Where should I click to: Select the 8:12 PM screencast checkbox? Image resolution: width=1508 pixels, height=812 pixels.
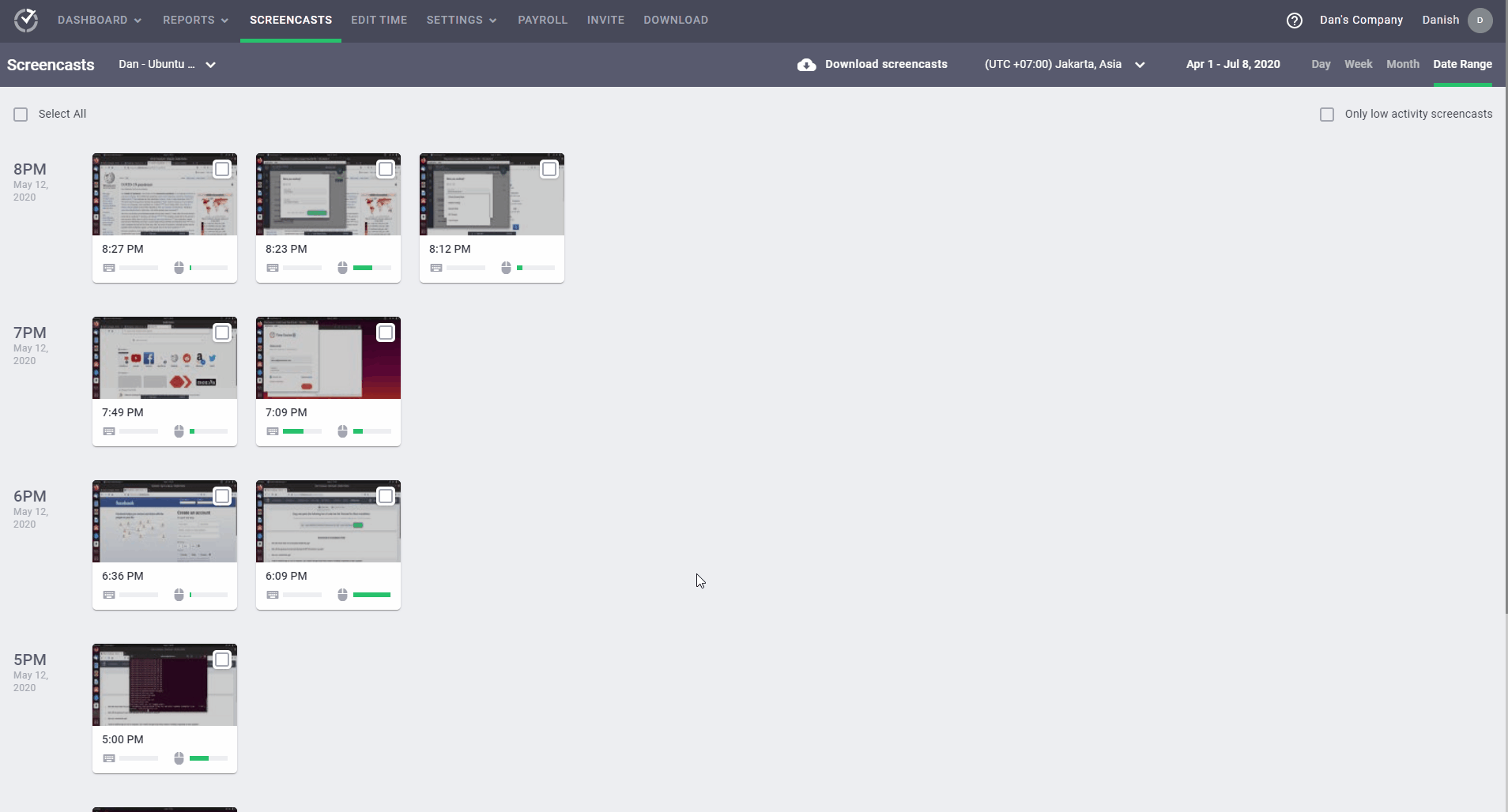point(549,168)
